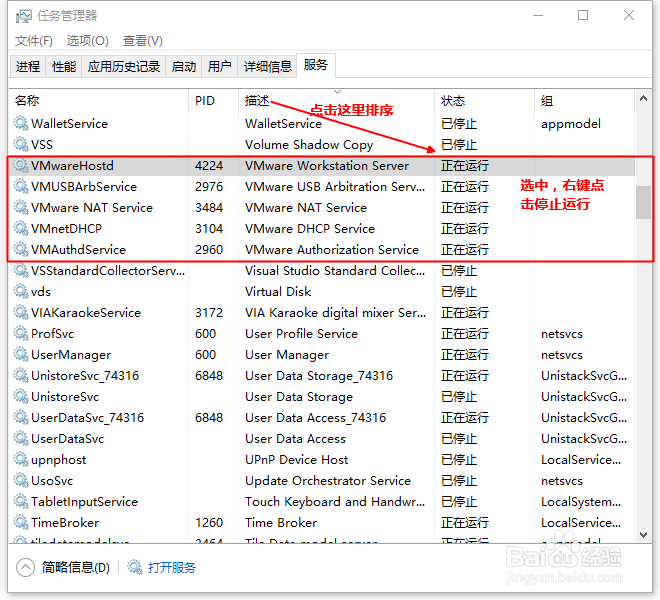Switch to the 启动 tab
This screenshot has width=660, height=600.
click(x=184, y=67)
